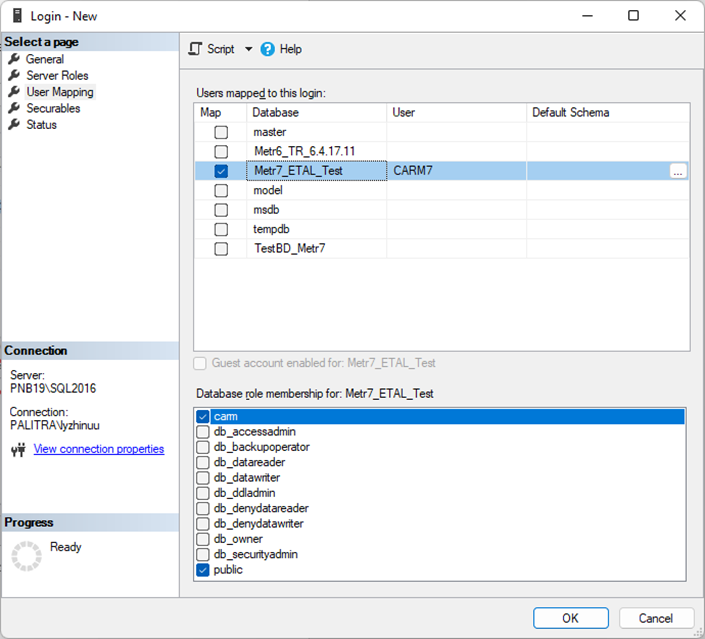This screenshot has width=705, height=639.
Task: Open the Securables page
Action: pos(53,108)
